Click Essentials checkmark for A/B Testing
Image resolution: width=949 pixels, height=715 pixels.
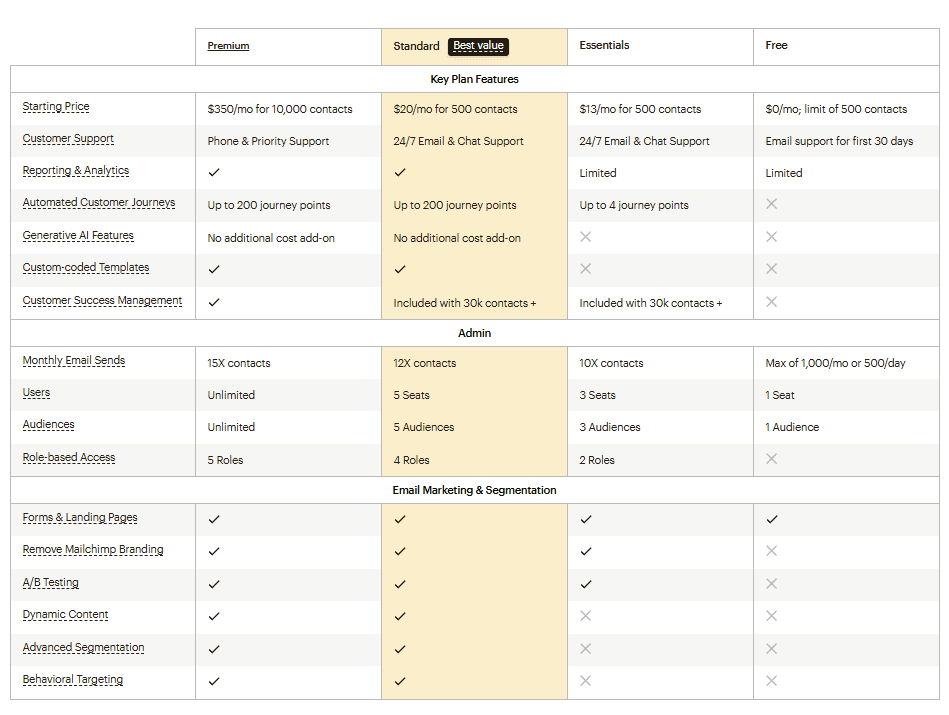click(x=586, y=584)
